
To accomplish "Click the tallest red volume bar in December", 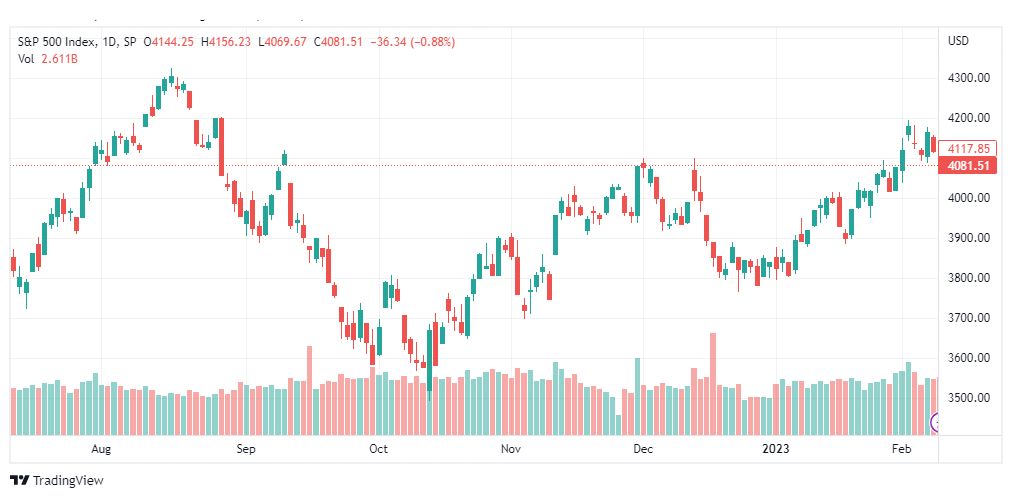I will [x=713, y=384].
